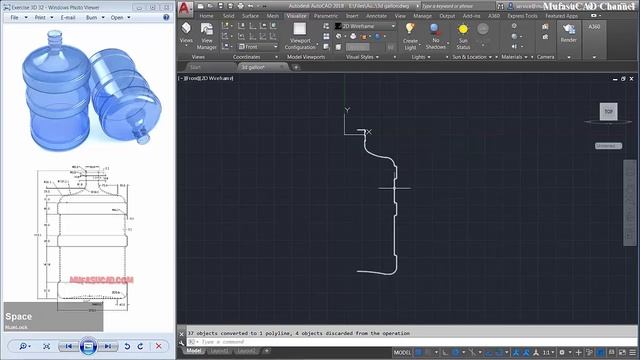
Task: Switch to the Surface ribbon tab
Action: pyautogui.click(x=250, y=16)
